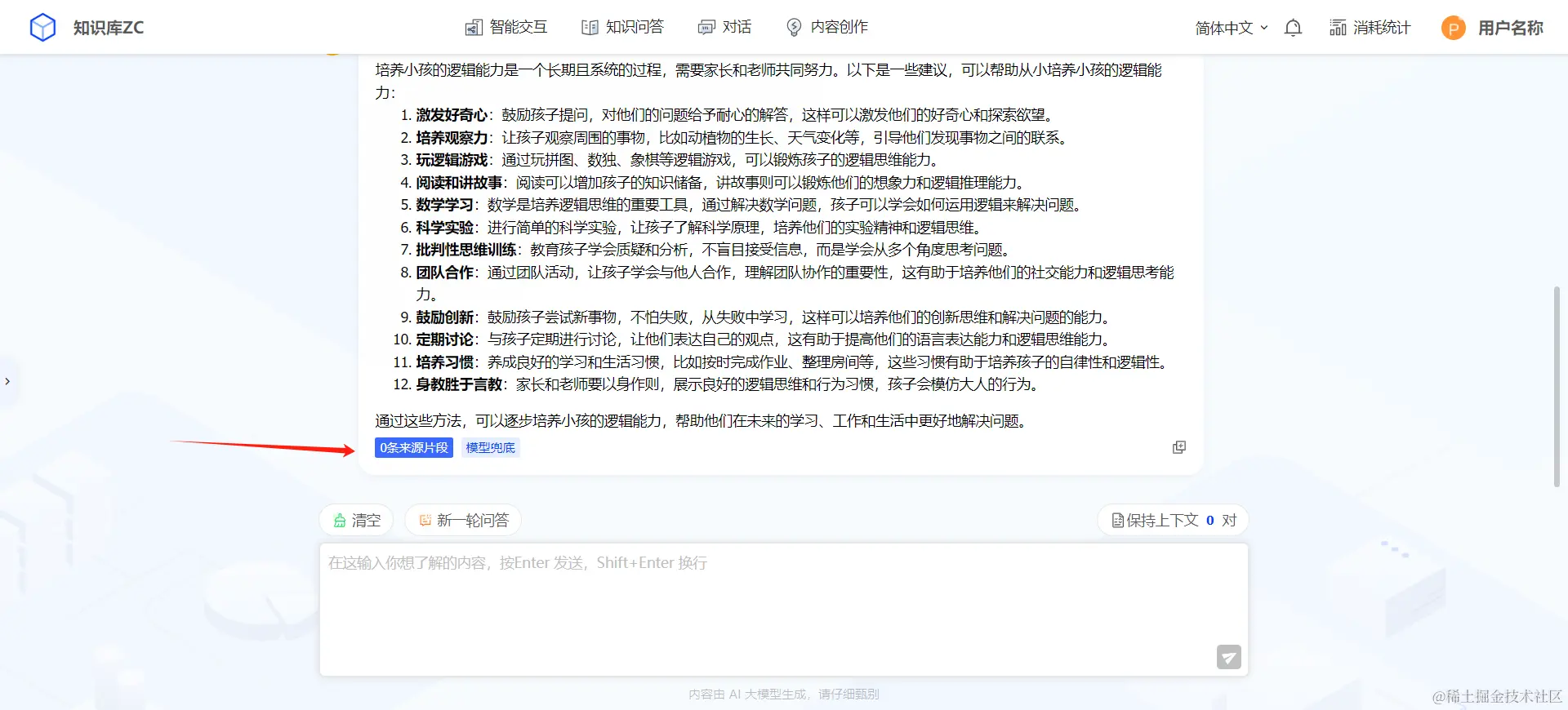Start a 新一轮问答 session
Screen dimensions: 1568x710
(x=463, y=521)
